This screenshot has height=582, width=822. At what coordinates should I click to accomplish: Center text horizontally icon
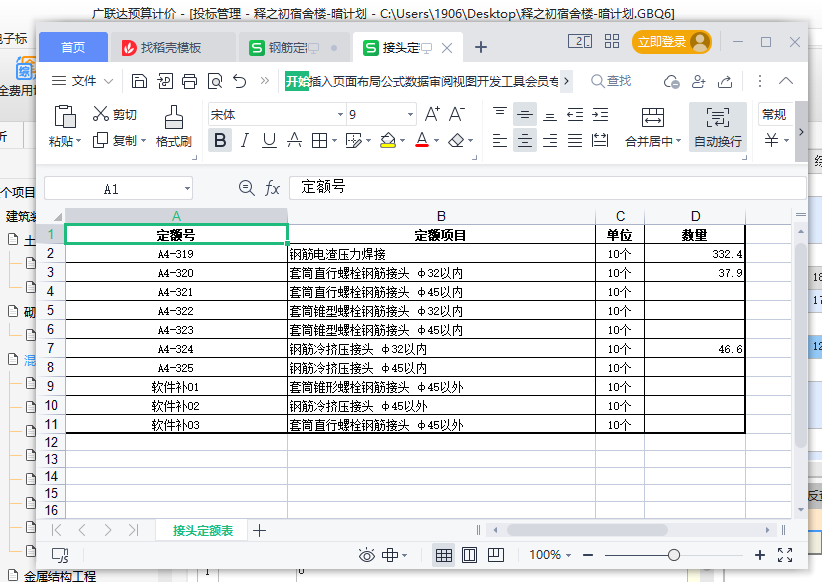click(525, 141)
